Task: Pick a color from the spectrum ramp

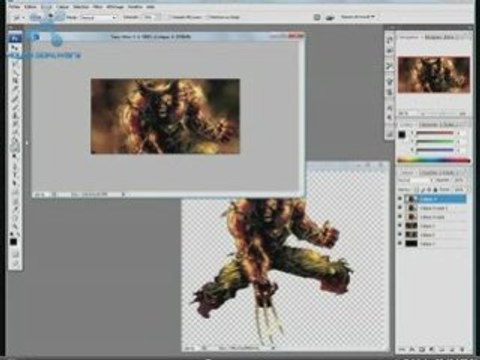Action: tap(434, 161)
